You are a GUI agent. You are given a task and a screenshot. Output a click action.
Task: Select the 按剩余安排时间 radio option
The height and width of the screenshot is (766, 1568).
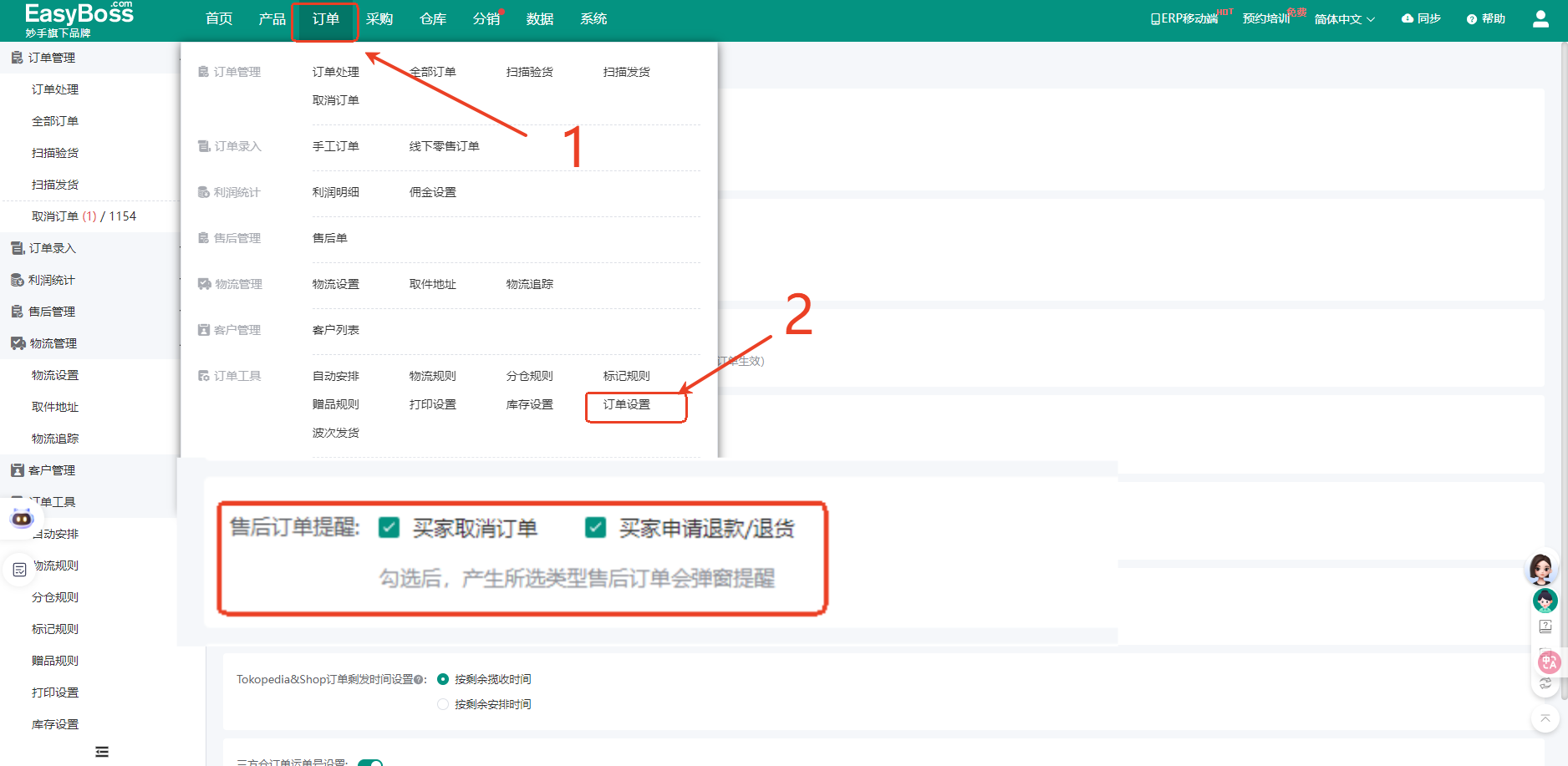coord(443,704)
